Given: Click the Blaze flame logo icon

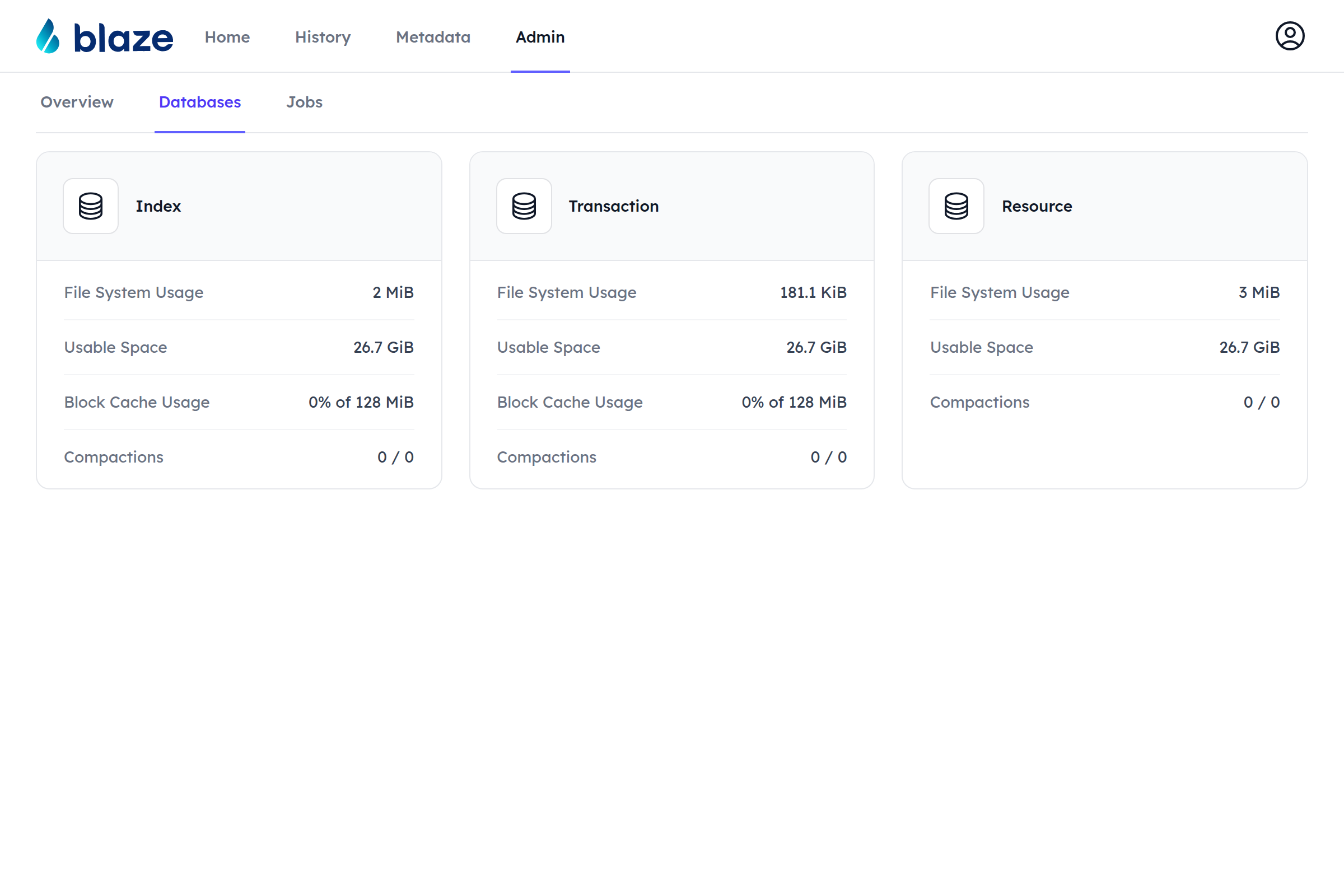Looking at the screenshot, I should [48, 36].
